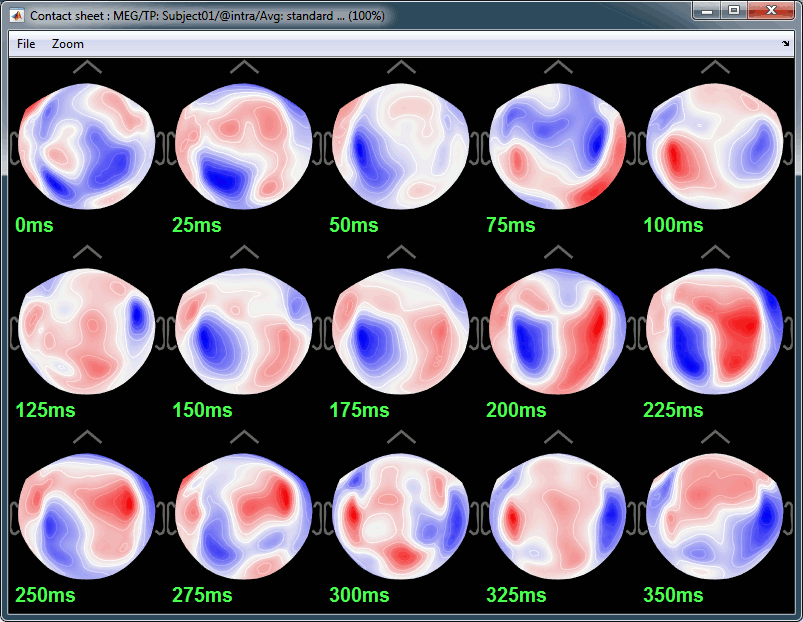Pick the 250ms topography map
Image resolution: width=803 pixels, height=622 pixels.
tap(87, 516)
